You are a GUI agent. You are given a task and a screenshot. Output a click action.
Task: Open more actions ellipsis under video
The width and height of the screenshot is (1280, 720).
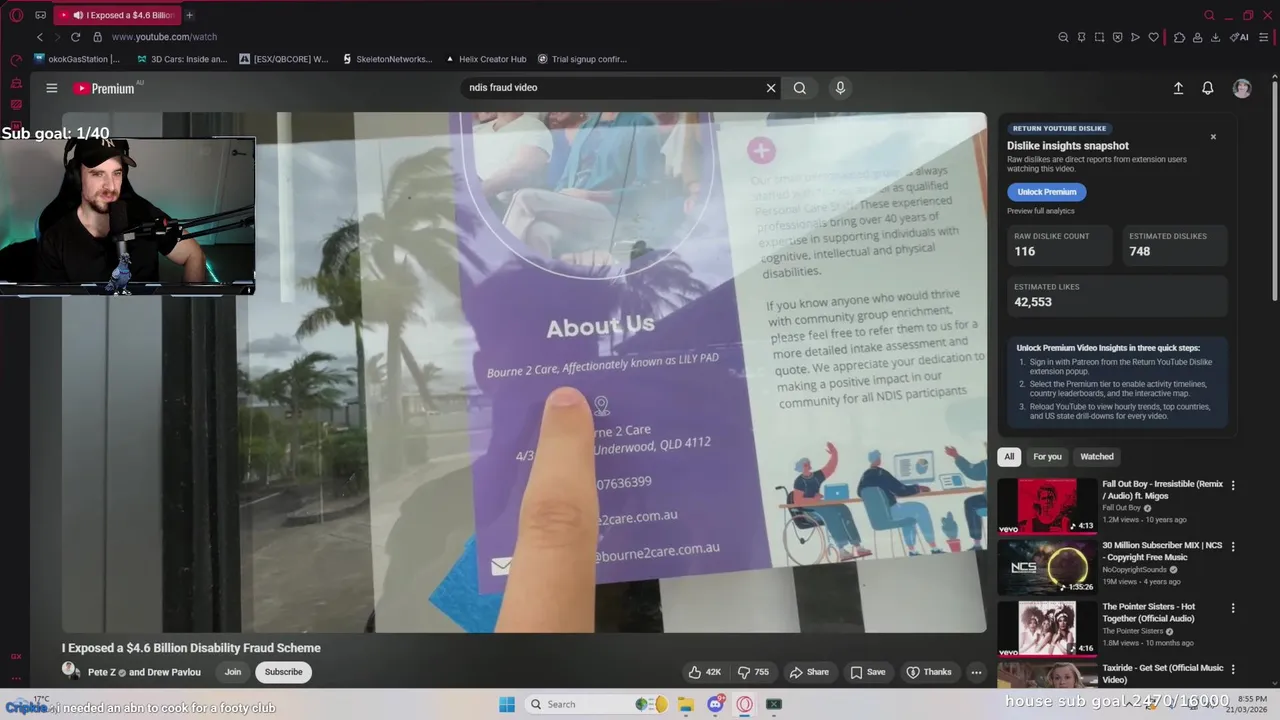976,672
